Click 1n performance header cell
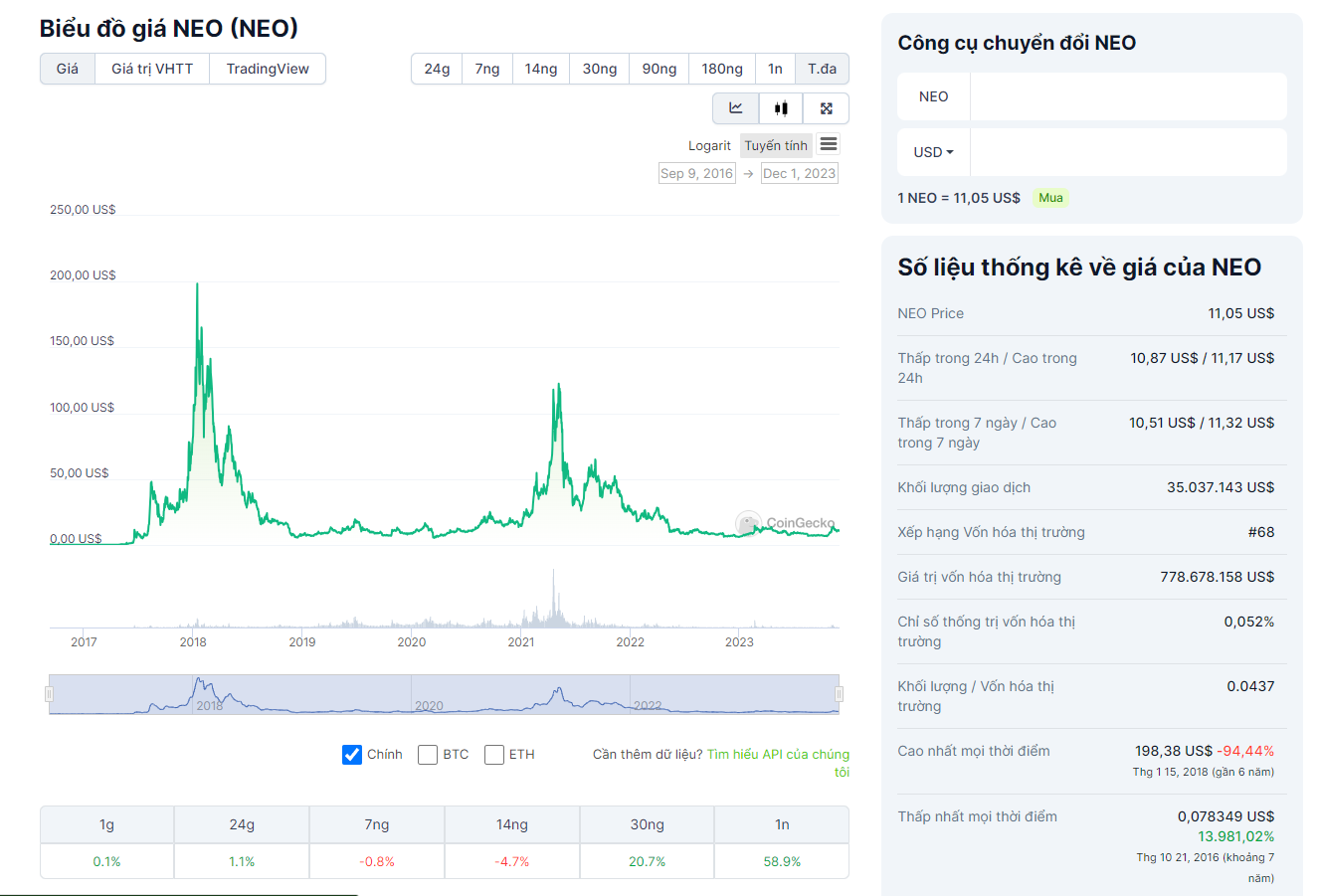The height and width of the screenshot is (896, 1317). coord(782,824)
